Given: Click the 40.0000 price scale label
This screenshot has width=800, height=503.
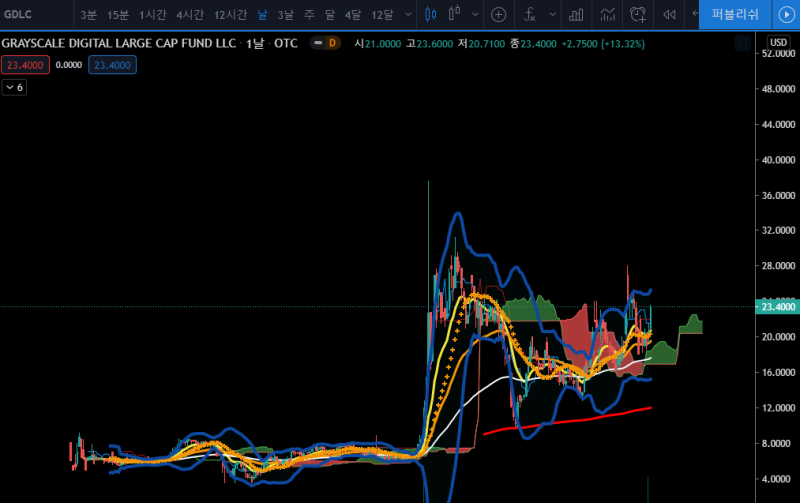Looking at the screenshot, I should 779,160.
